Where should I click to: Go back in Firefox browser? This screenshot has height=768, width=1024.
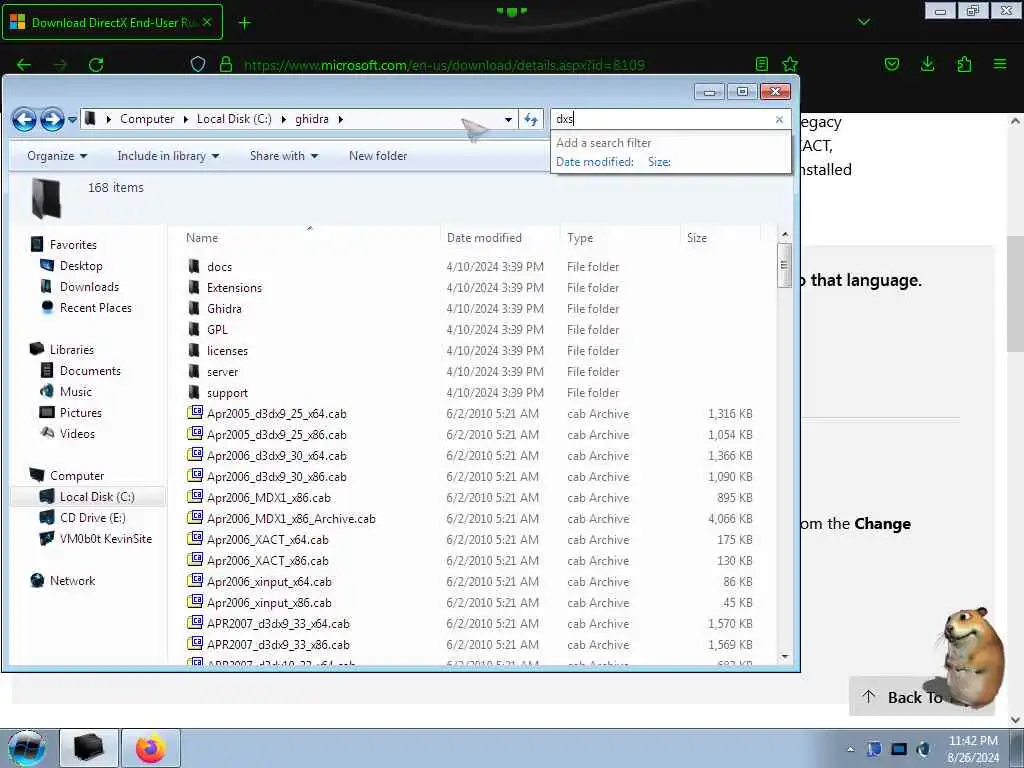coord(24,65)
